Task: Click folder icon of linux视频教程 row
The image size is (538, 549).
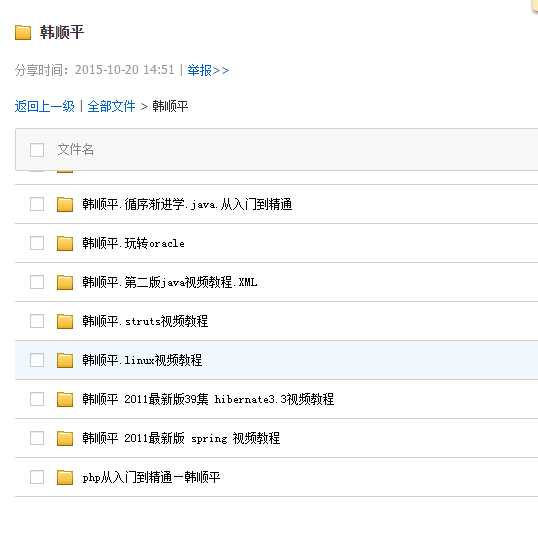Action: [x=65, y=360]
